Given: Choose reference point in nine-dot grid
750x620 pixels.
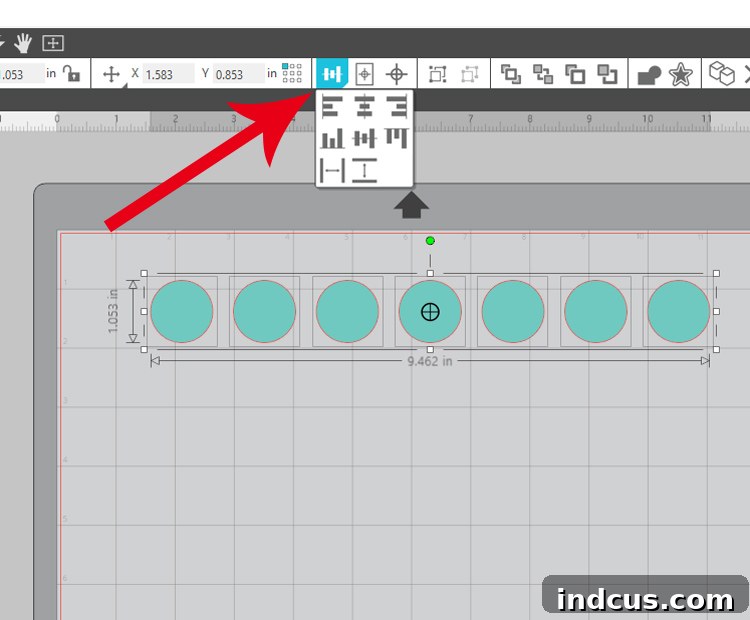Looking at the screenshot, I should click(292, 73).
